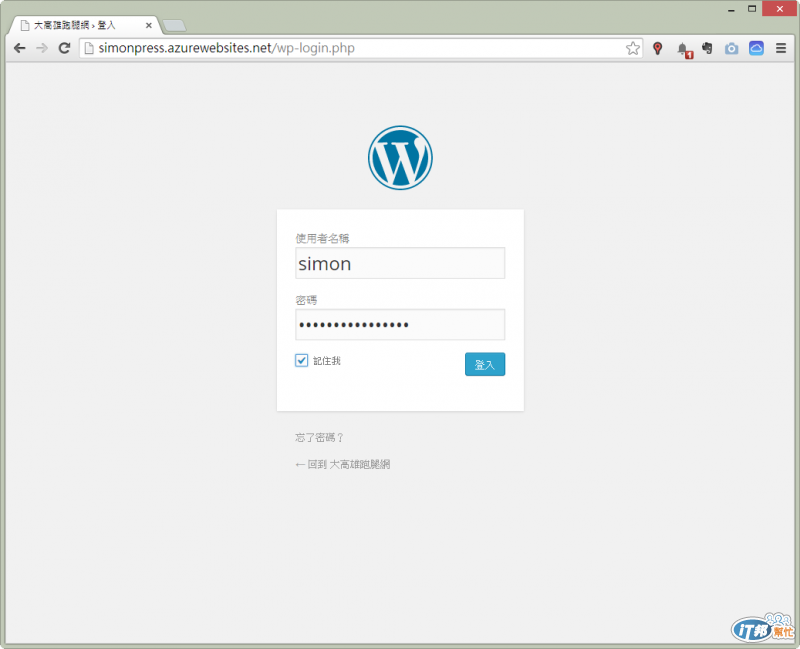800x649 pixels.
Task: Open the blue cloud extension icon
Action: click(756, 48)
